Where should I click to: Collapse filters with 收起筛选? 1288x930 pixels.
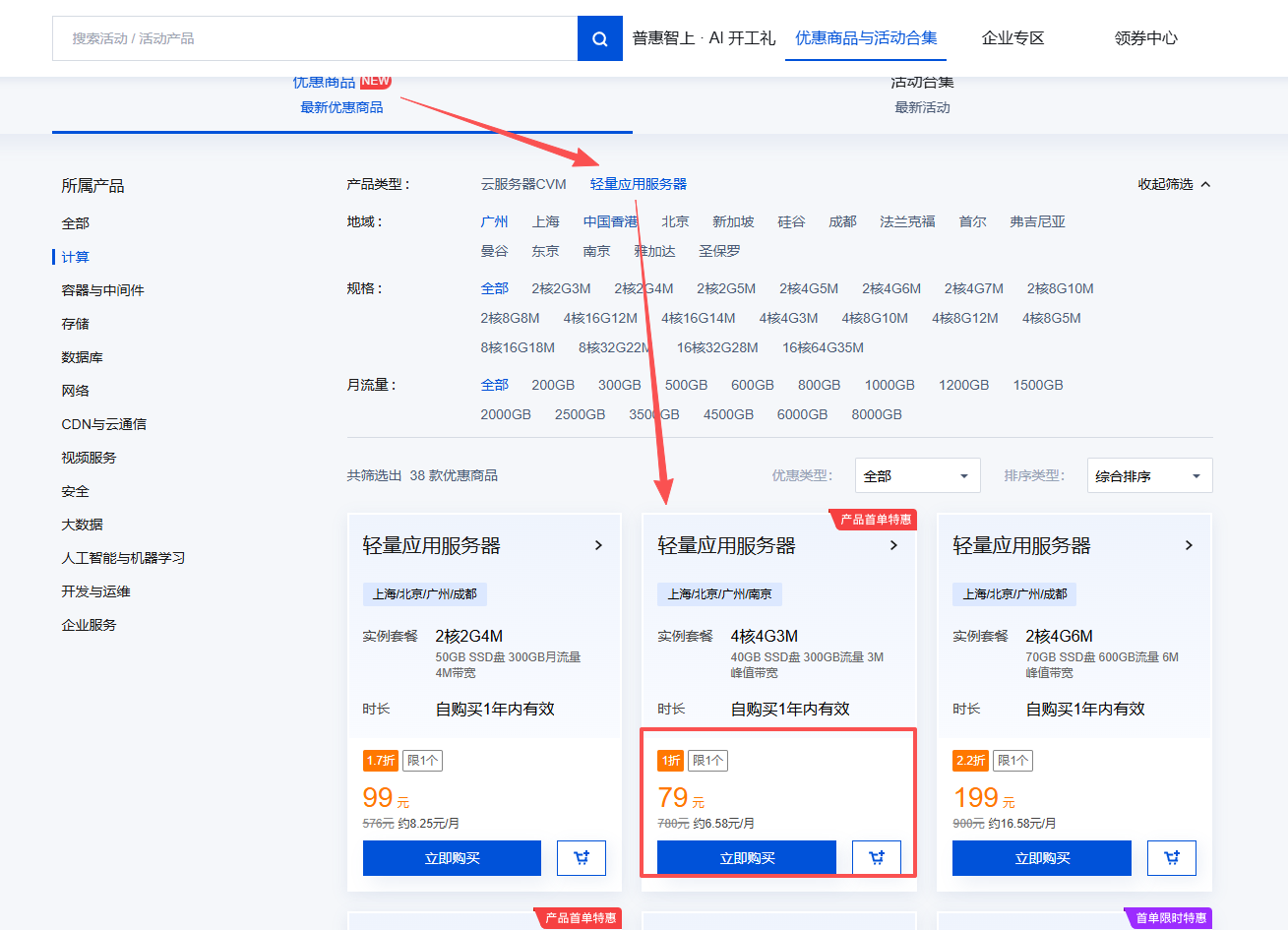click(1174, 184)
